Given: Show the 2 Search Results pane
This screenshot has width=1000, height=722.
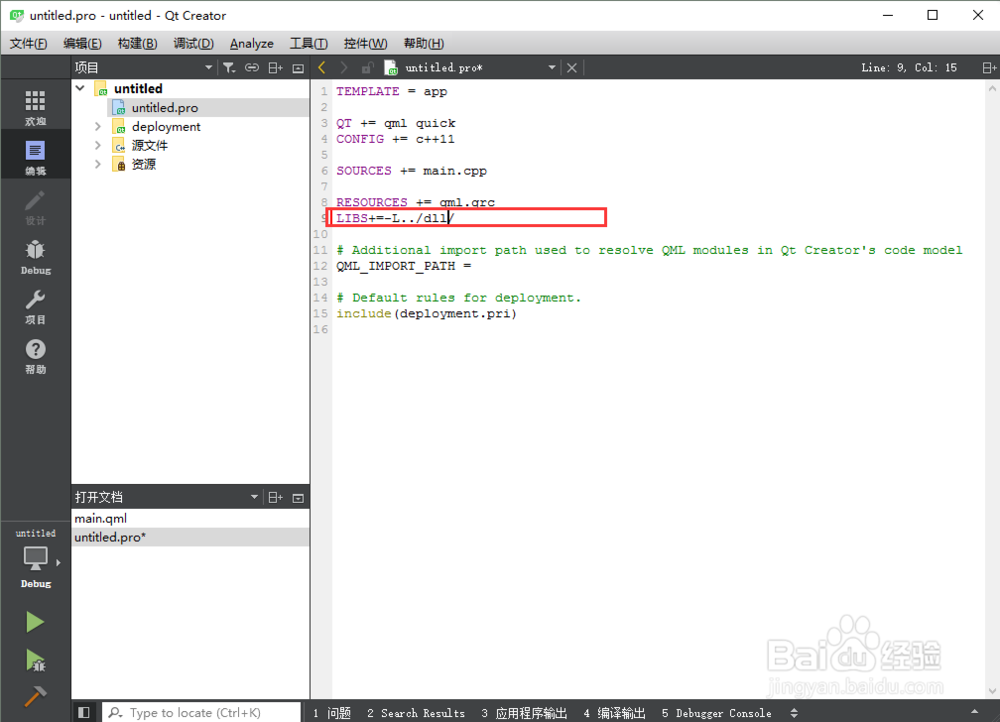Looking at the screenshot, I should click(x=416, y=713).
